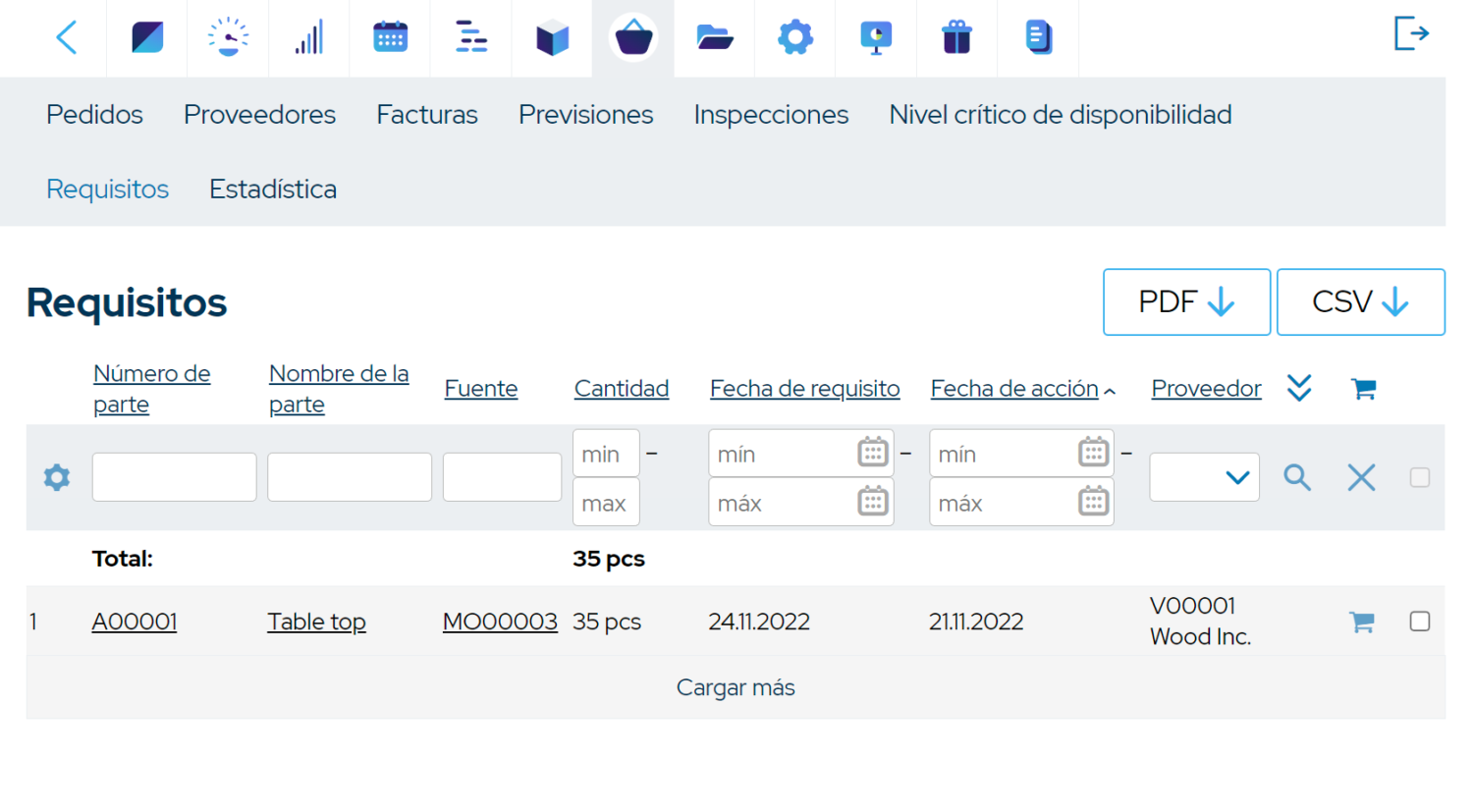
Task: Check the Table top row checkbox
Action: click(x=1419, y=621)
